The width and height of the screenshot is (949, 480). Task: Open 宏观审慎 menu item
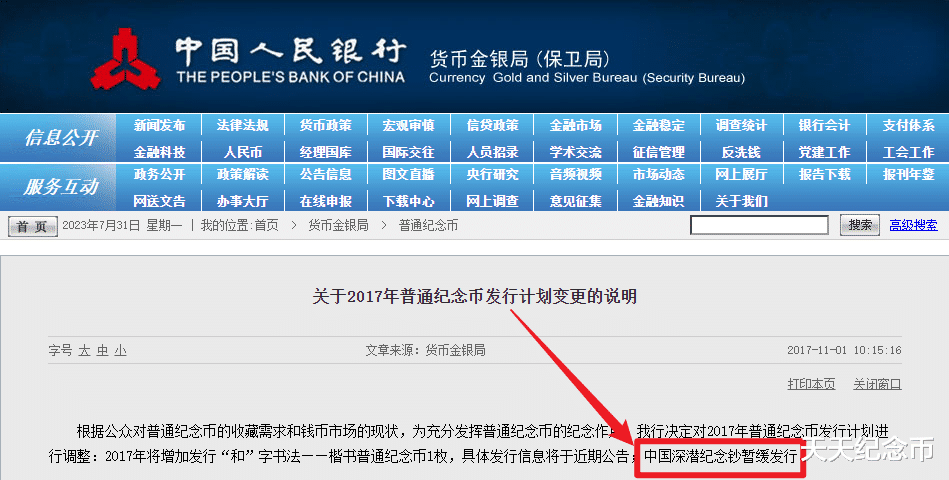[x=409, y=125]
